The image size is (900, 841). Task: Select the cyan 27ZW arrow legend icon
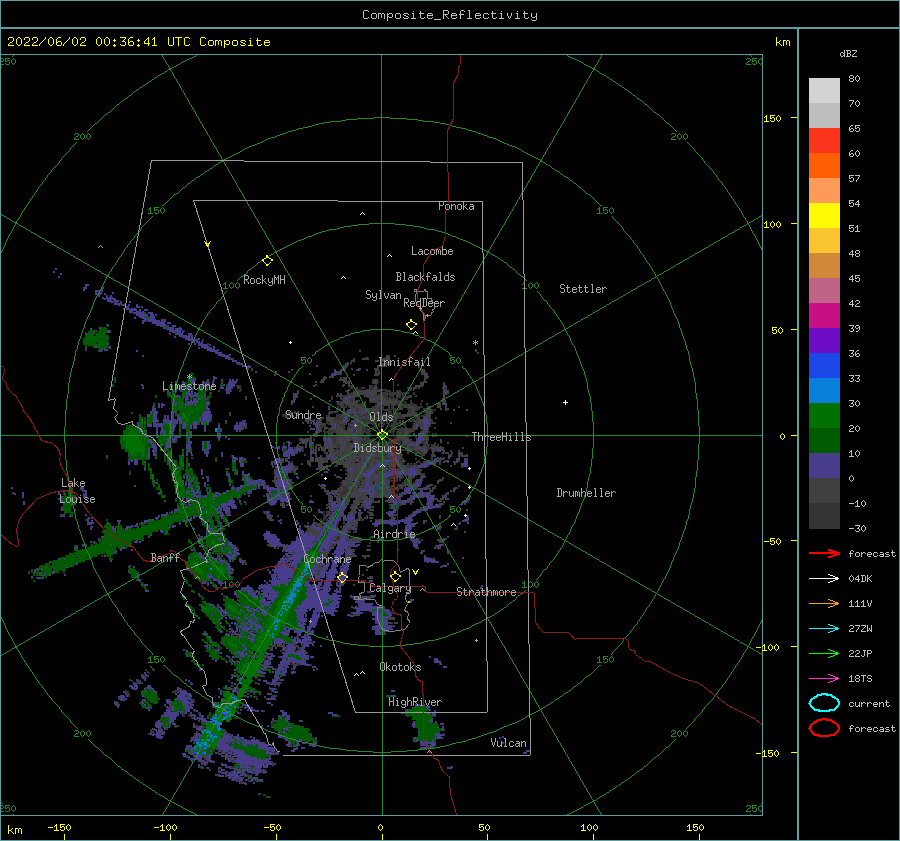point(824,629)
